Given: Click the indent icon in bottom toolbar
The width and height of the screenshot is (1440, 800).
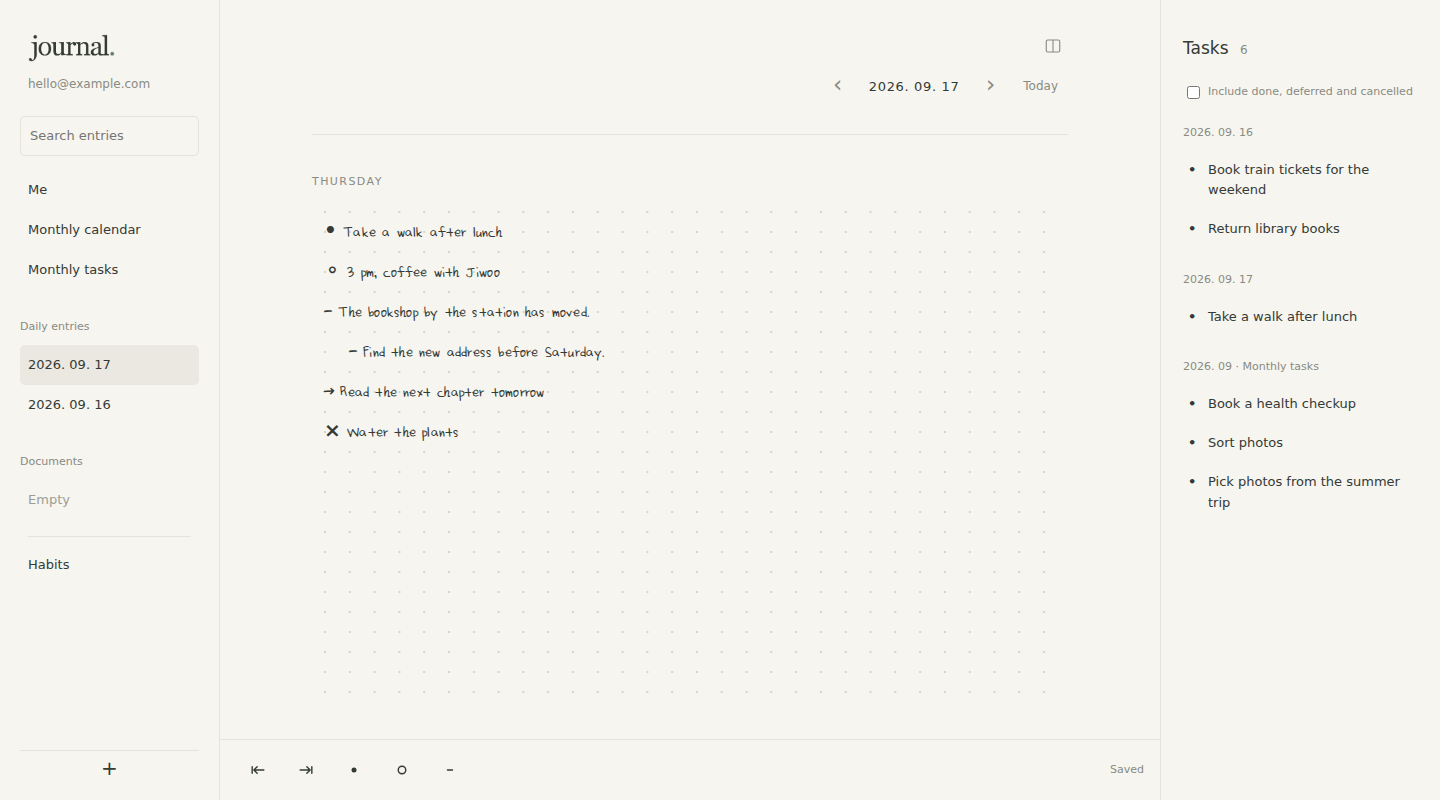Looking at the screenshot, I should coord(306,770).
